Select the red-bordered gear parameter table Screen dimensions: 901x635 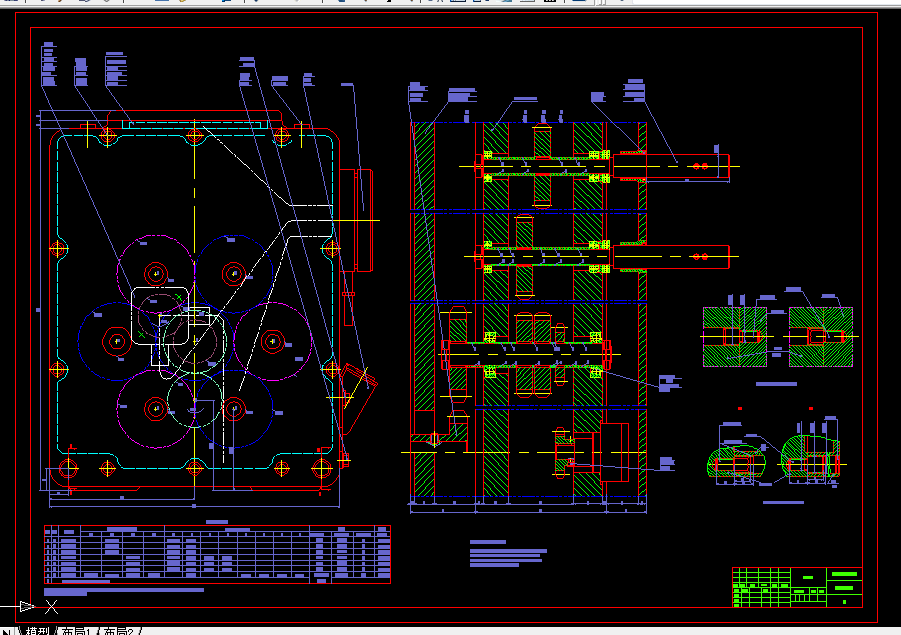[x=218, y=555]
